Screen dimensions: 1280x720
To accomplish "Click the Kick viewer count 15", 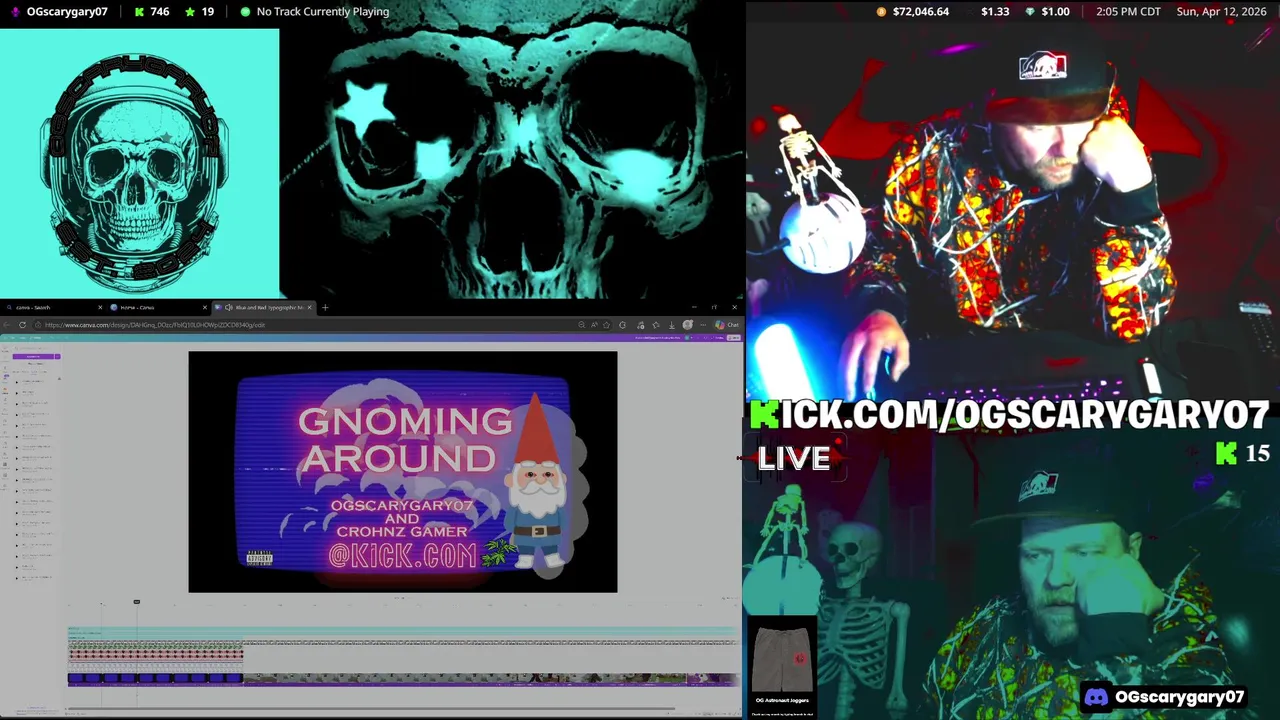I will 1243,454.
